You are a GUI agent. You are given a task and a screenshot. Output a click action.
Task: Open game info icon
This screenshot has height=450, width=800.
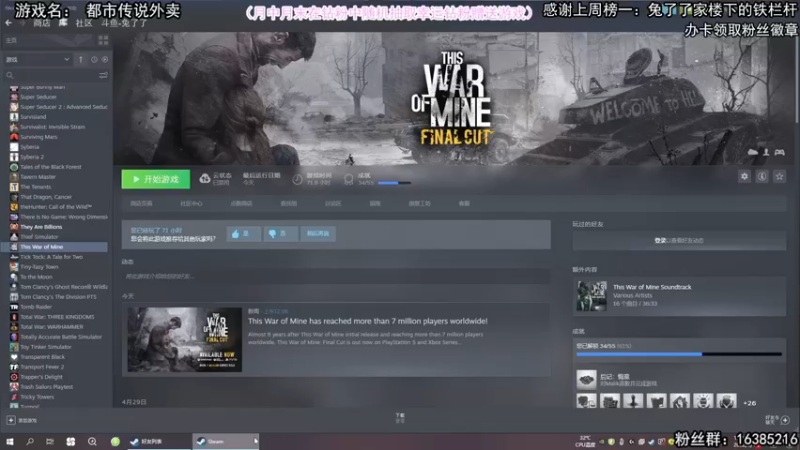(762, 177)
